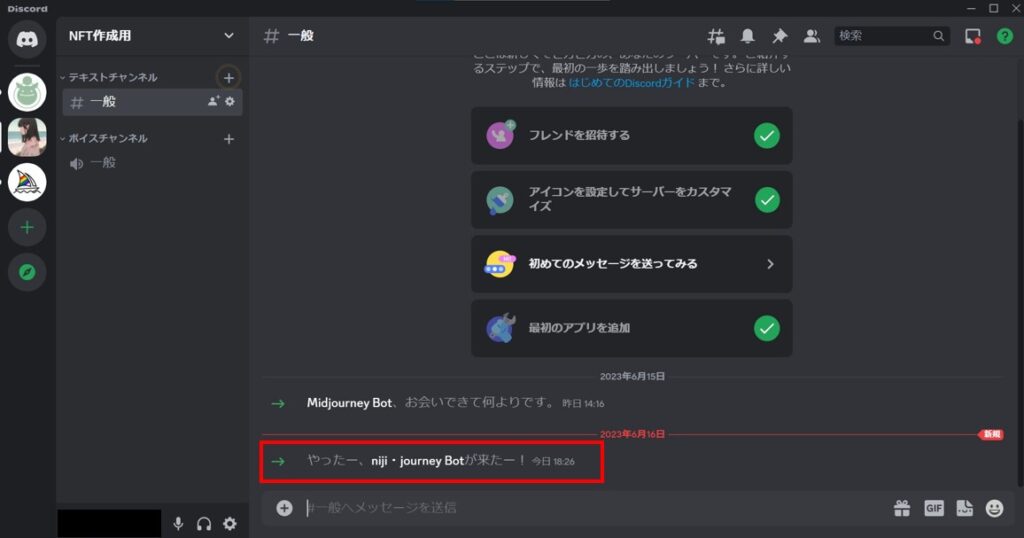Open edit channel gear on 一般 channel
The height and width of the screenshot is (538, 1024).
coord(230,101)
